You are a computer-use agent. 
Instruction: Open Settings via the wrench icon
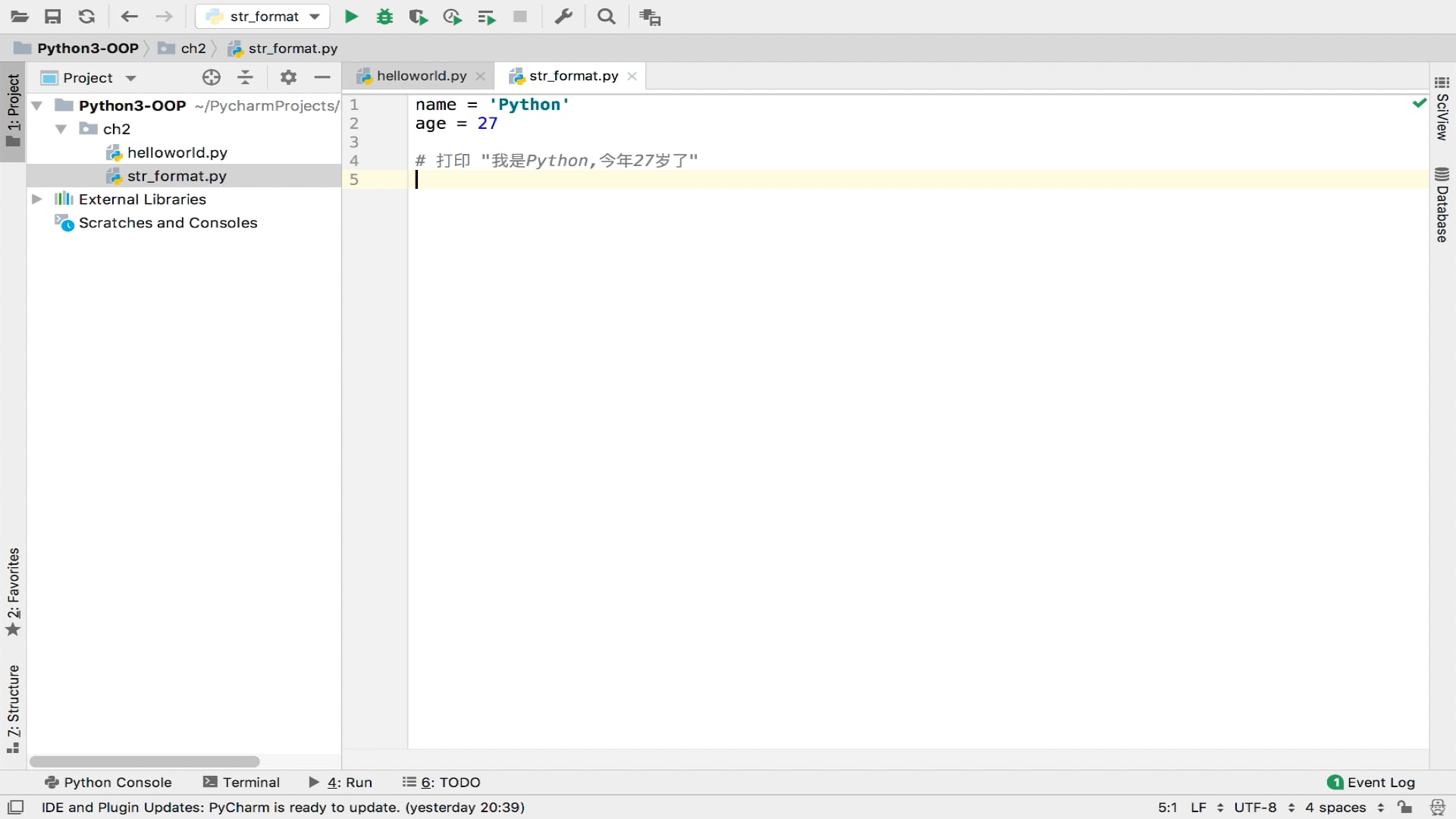pos(563,17)
